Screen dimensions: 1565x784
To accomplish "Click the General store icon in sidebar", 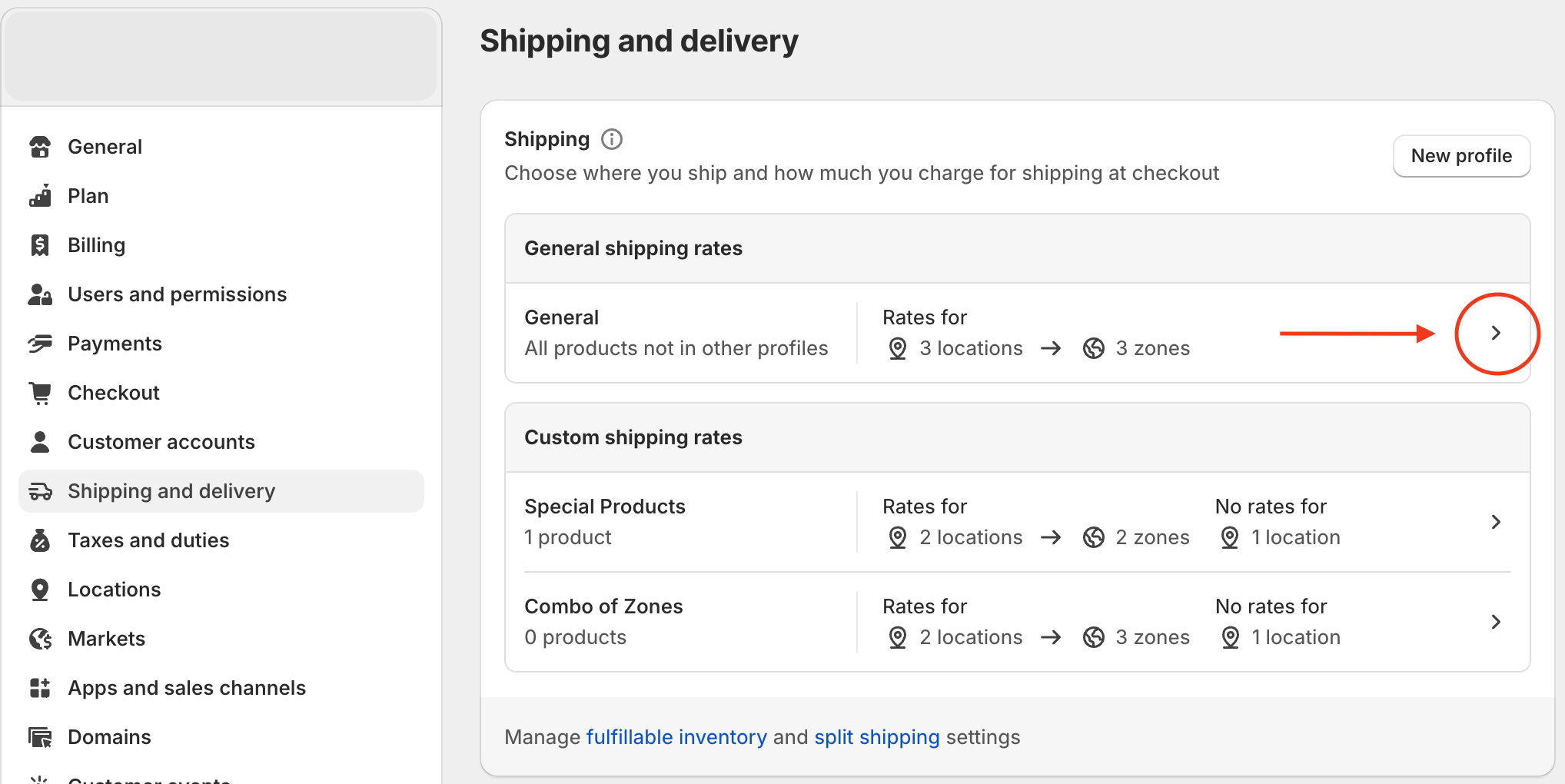I will pyautogui.click(x=40, y=147).
